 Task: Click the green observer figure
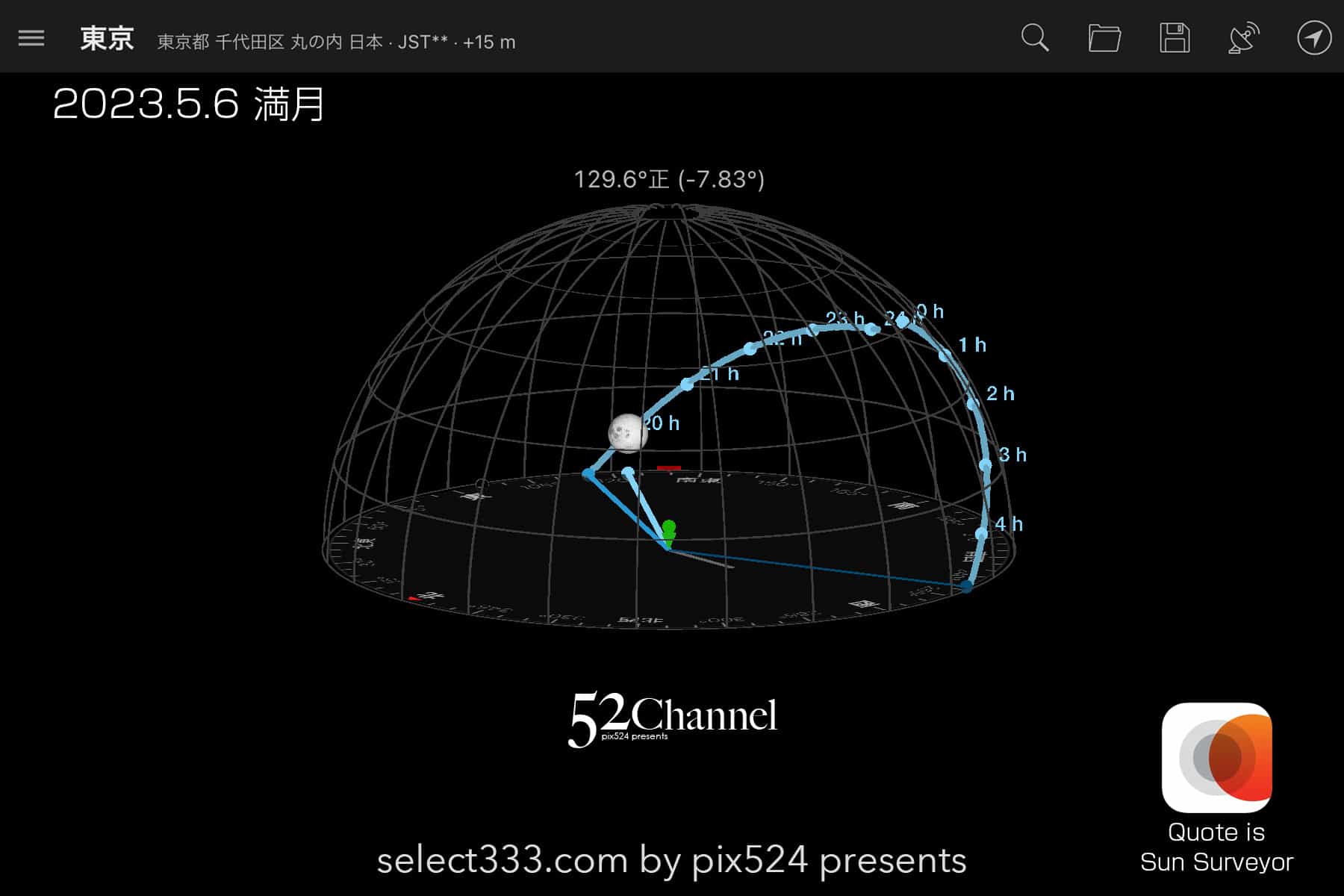pyautogui.click(x=668, y=536)
